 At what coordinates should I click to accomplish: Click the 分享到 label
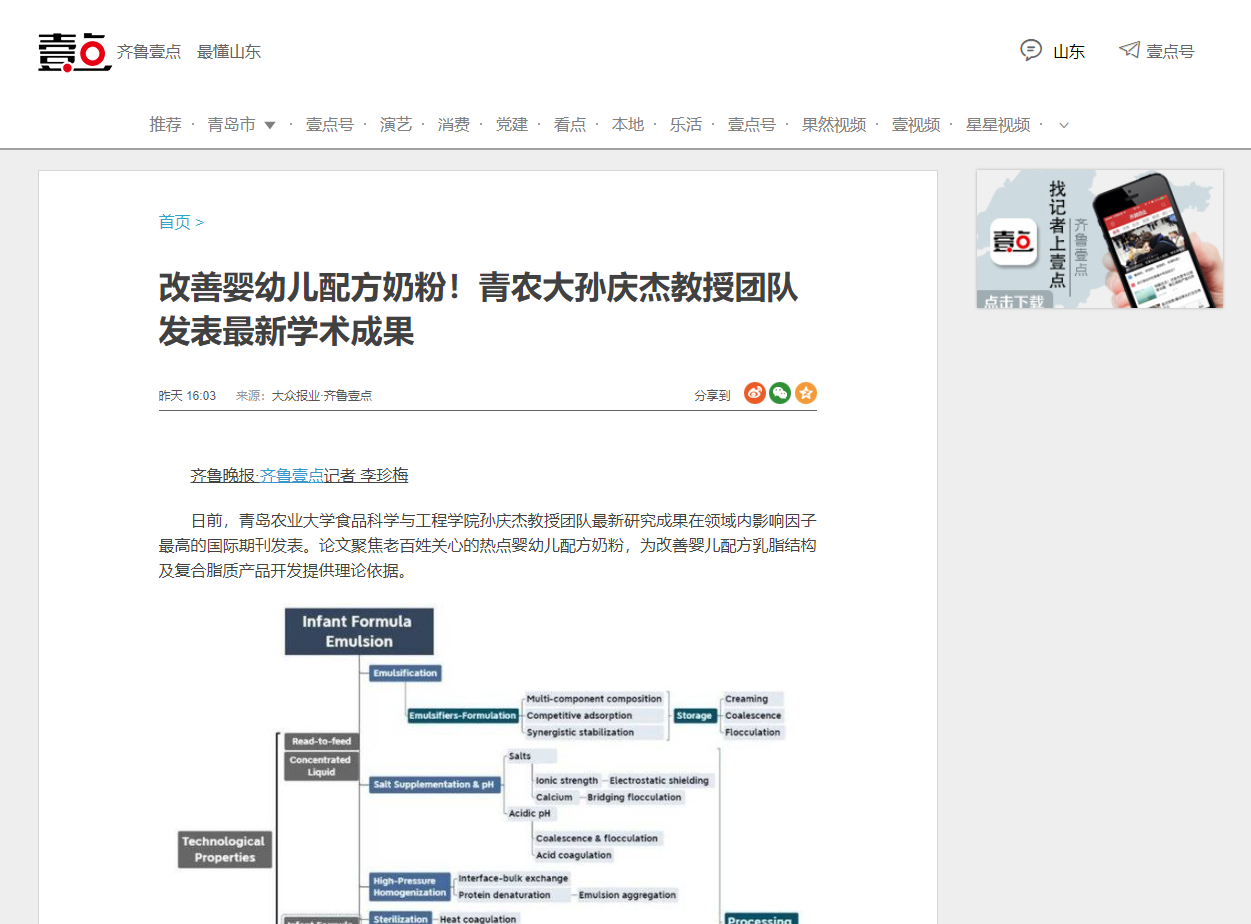pos(712,396)
